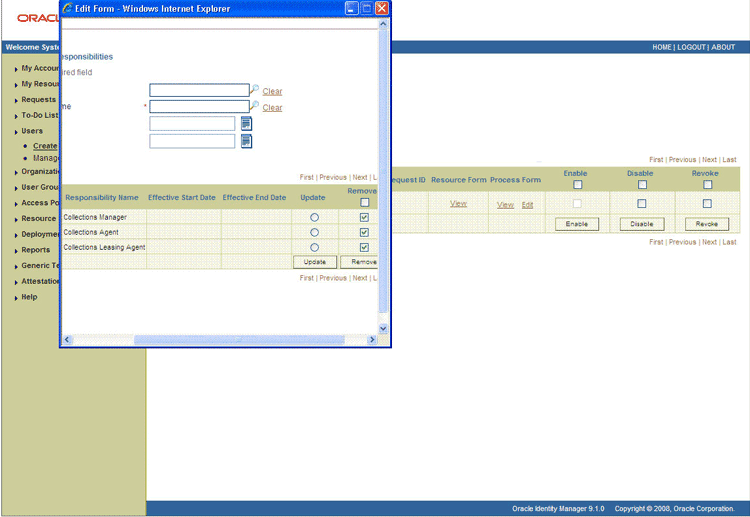Click the Collections Leasing Agent row text
Screen dimensions: 750x517
104,247
